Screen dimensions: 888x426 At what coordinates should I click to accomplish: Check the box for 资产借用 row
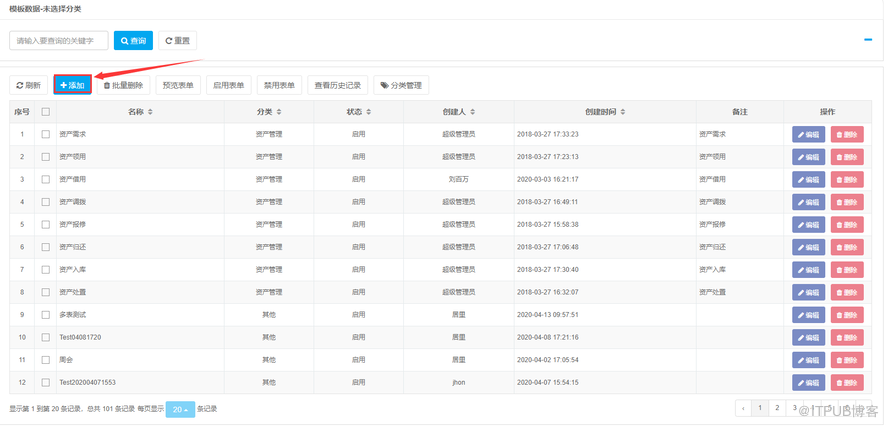[x=45, y=179]
